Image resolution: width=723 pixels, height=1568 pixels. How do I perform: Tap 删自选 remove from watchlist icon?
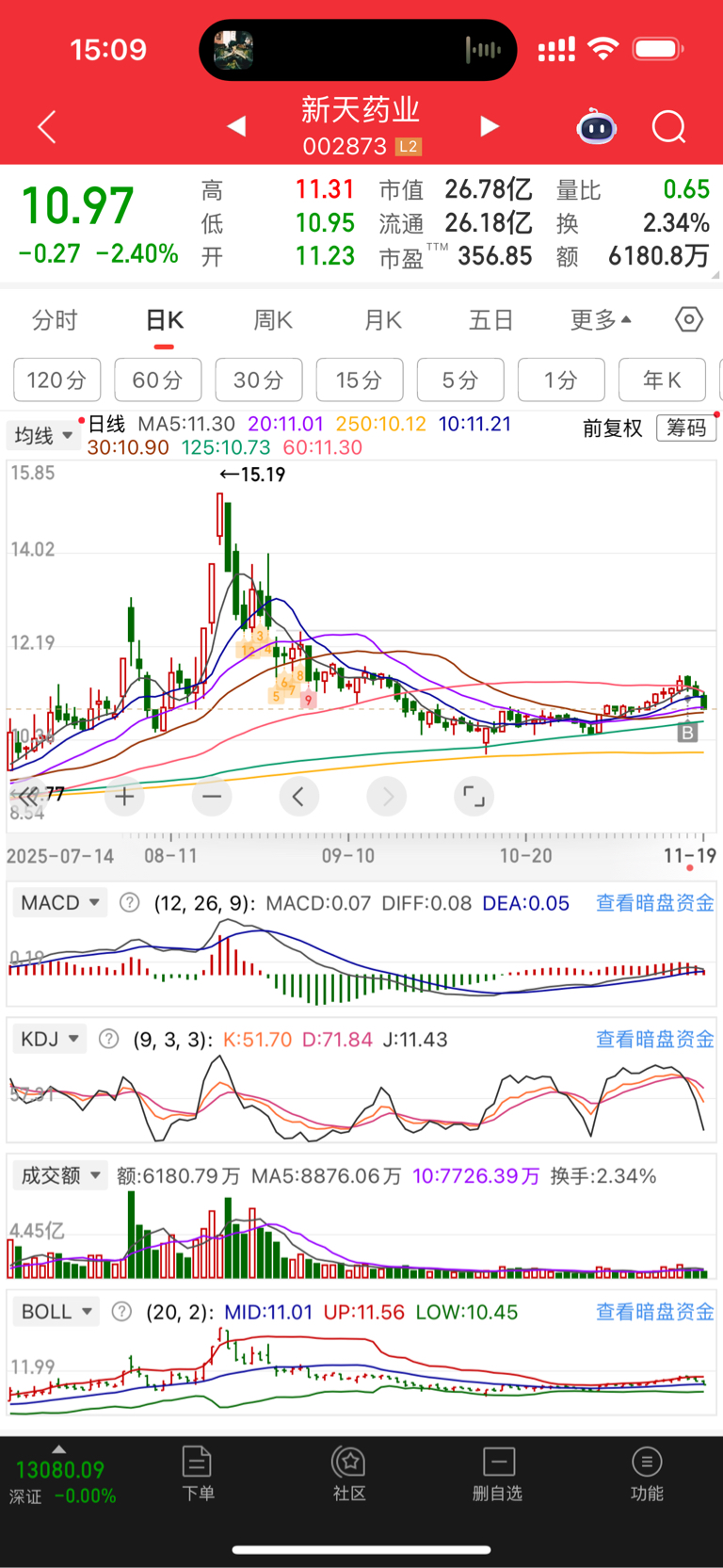tap(498, 1474)
